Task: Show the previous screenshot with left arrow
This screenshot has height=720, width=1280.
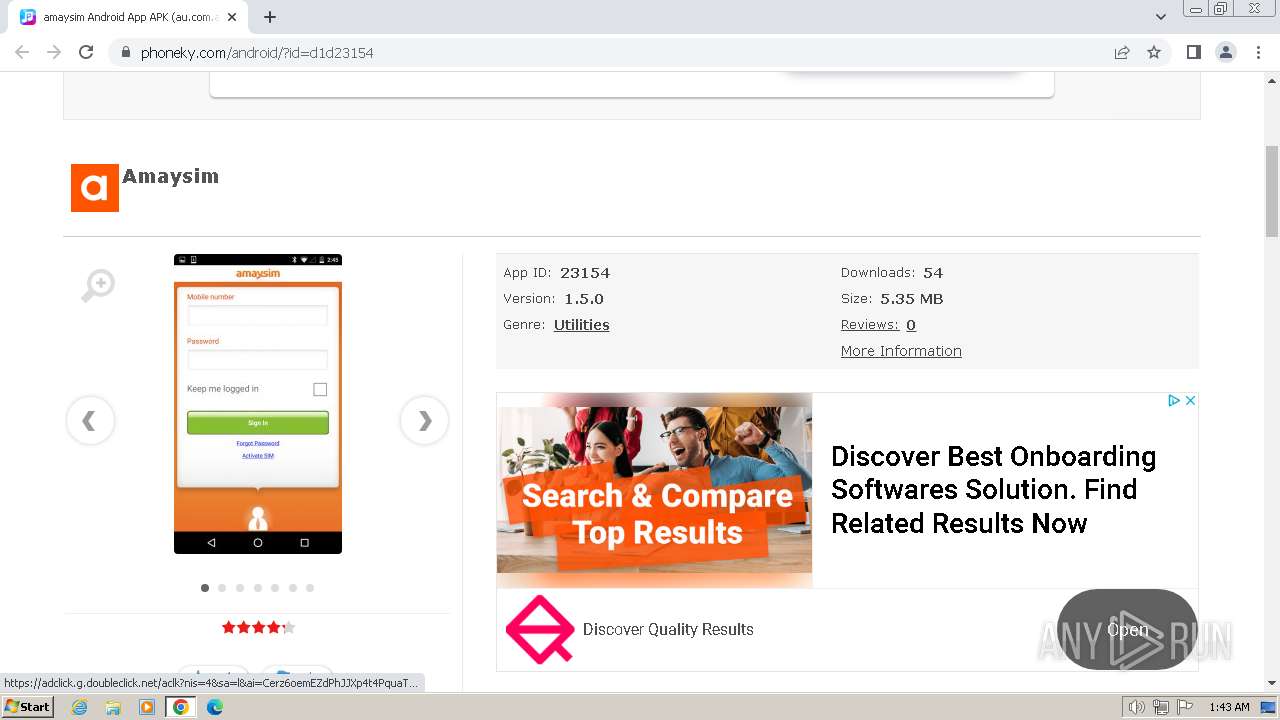Action: click(90, 421)
